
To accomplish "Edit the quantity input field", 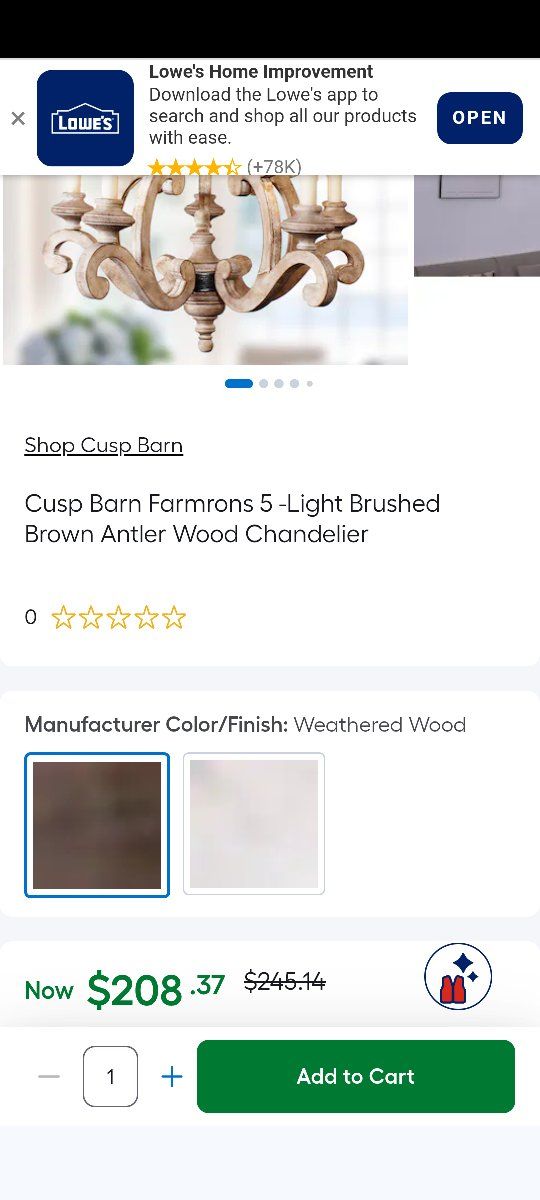I will pyautogui.click(x=110, y=1076).
